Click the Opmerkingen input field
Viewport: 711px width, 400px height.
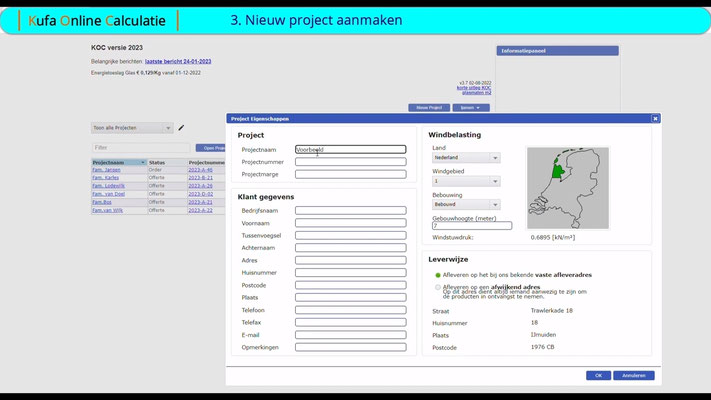coord(351,347)
